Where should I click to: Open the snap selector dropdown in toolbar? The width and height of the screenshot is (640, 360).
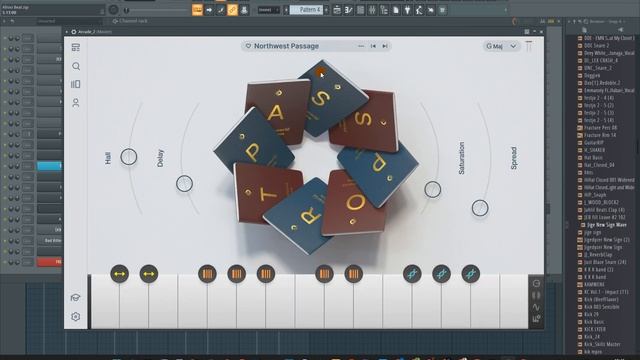pyautogui.click(x=269, y=10)
